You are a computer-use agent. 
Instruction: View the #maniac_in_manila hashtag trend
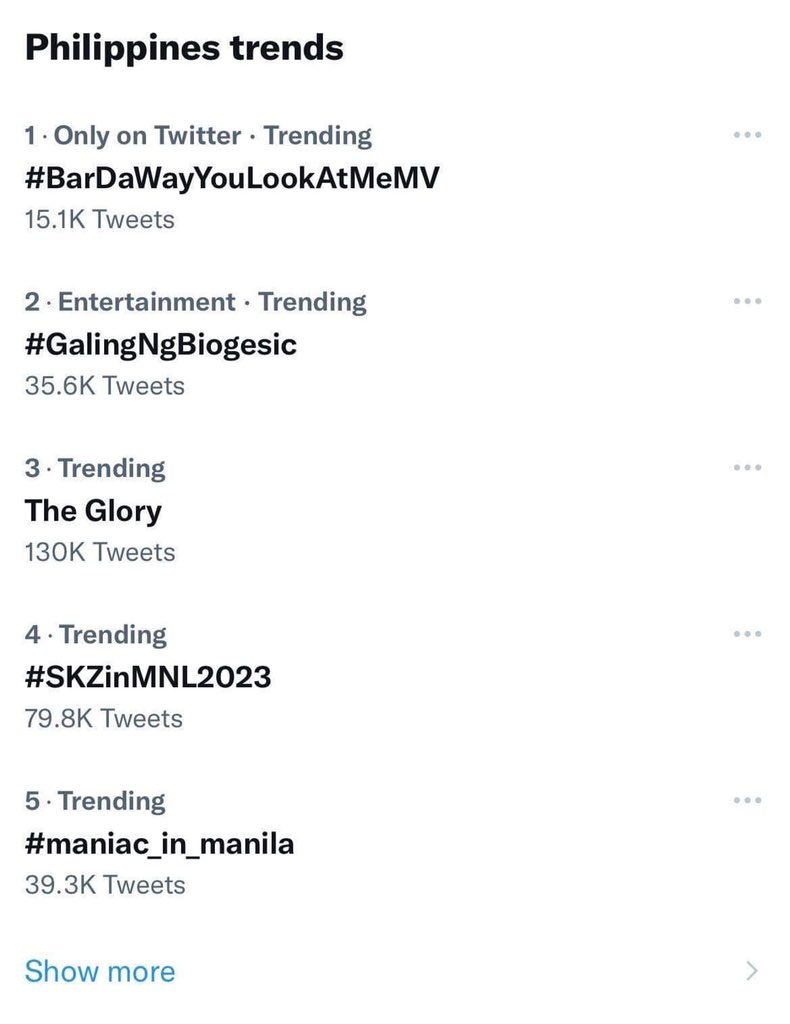pos(159,844)
